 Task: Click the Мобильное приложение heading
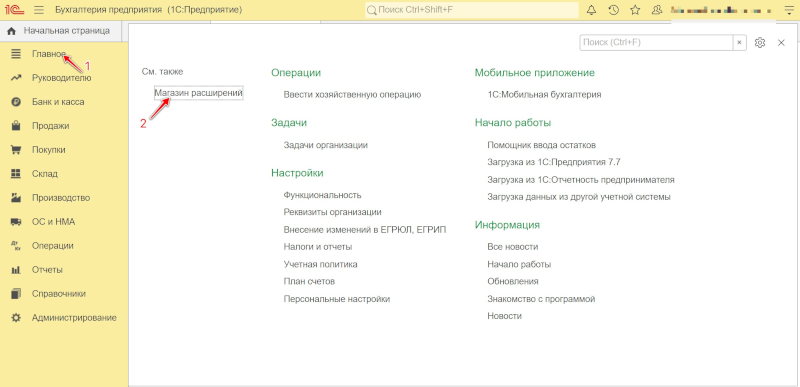click(x=535, y=73)
